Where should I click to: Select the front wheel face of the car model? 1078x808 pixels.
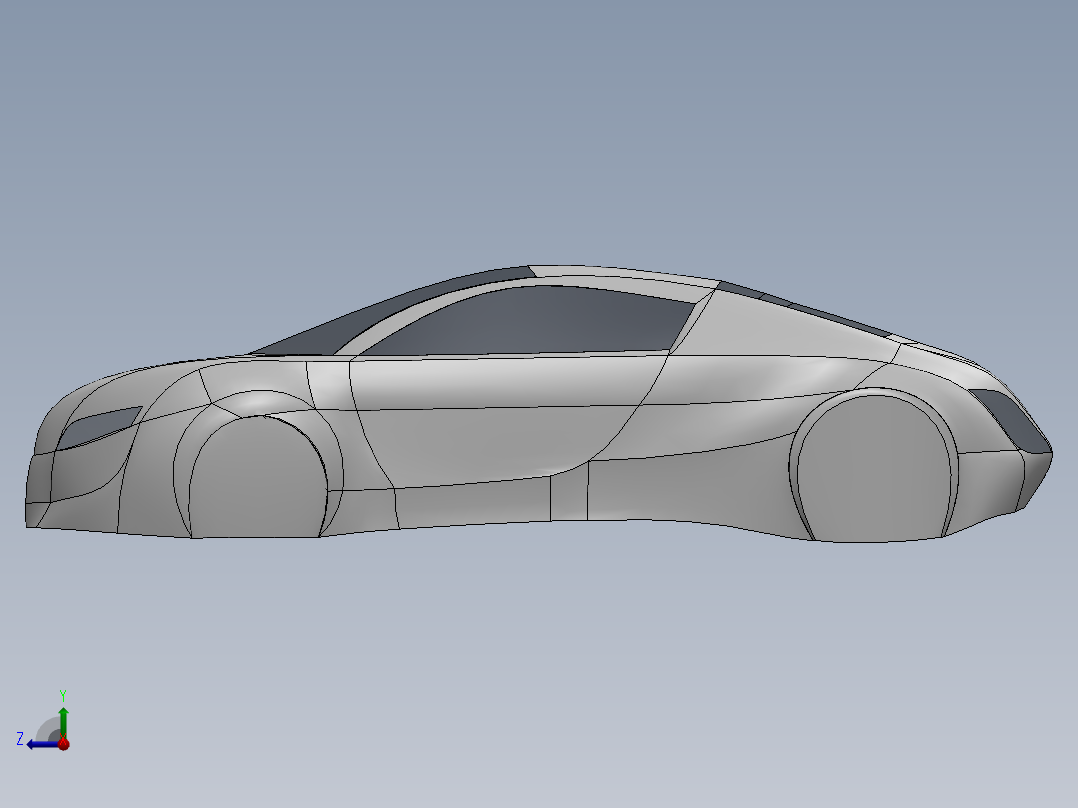258,478
